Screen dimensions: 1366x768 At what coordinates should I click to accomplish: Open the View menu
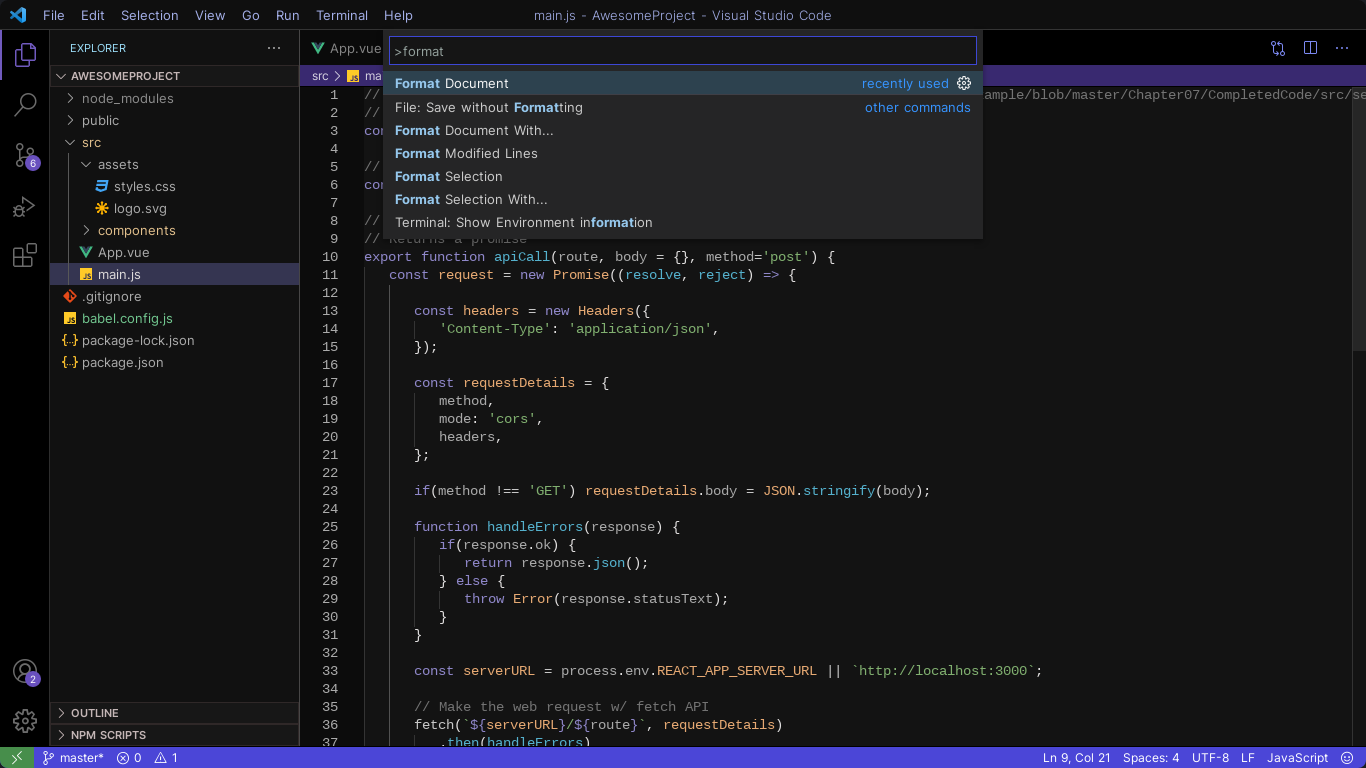coord(210,15)
